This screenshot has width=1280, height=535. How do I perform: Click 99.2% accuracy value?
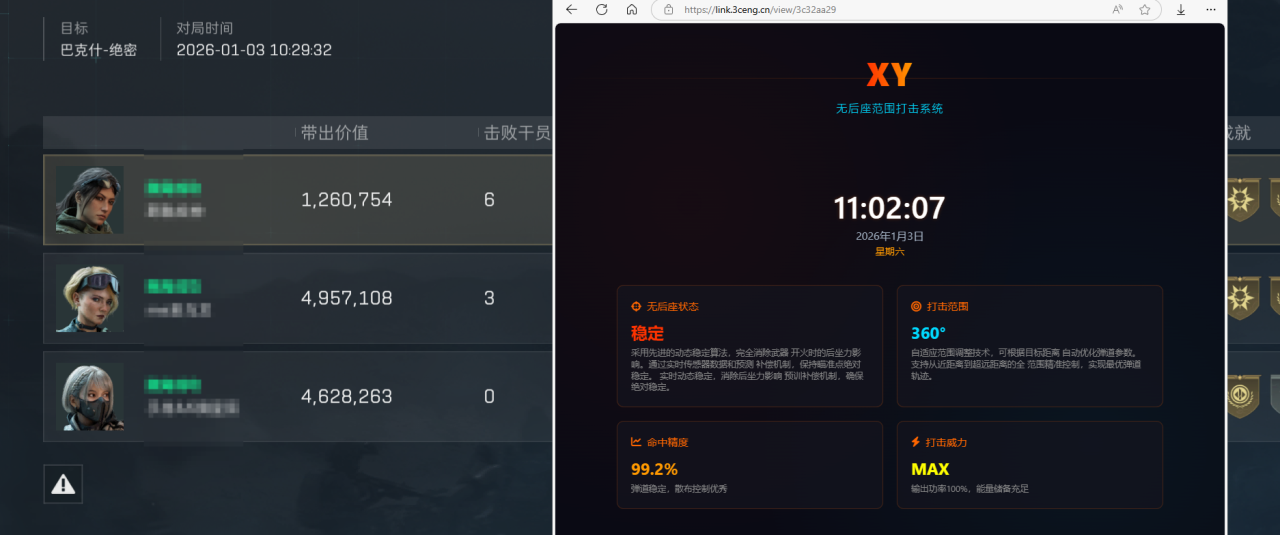[654, 469]
